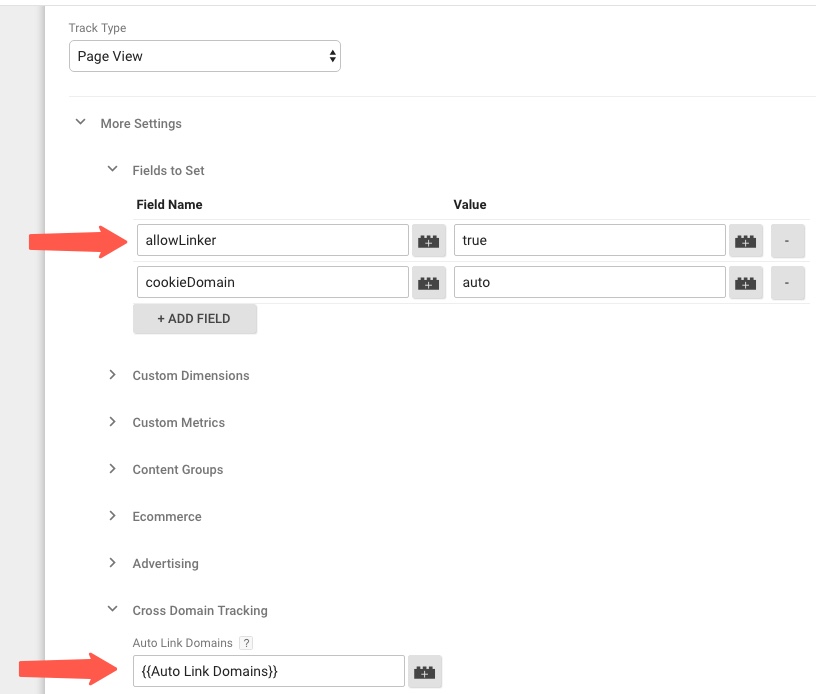Open variable picker for allowLinker field name
Screen dimensions: 816x694
429,240
